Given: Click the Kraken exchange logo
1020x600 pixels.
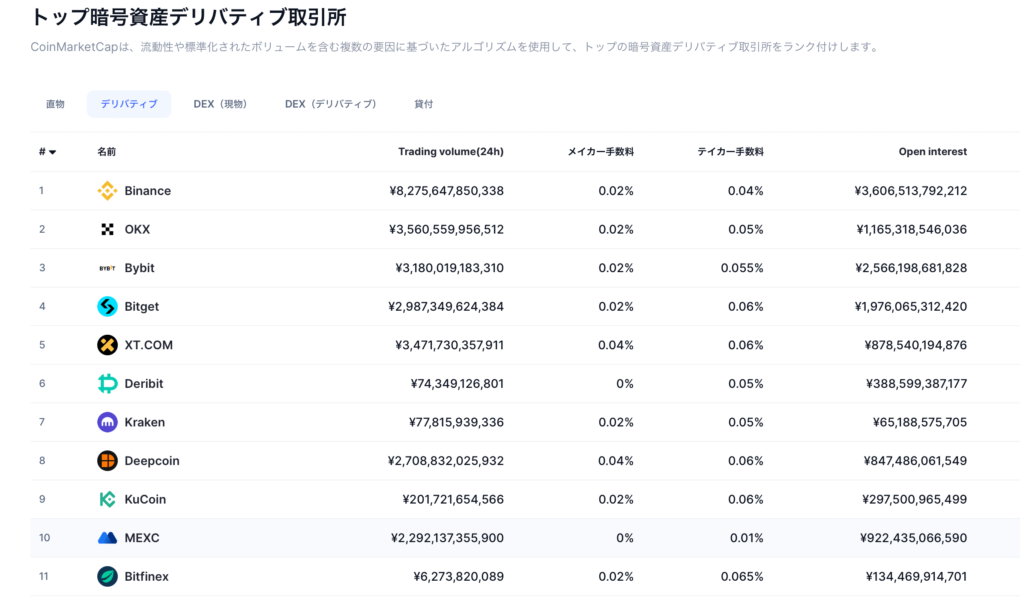Looking at the screenshot, I should coord(108,421).
